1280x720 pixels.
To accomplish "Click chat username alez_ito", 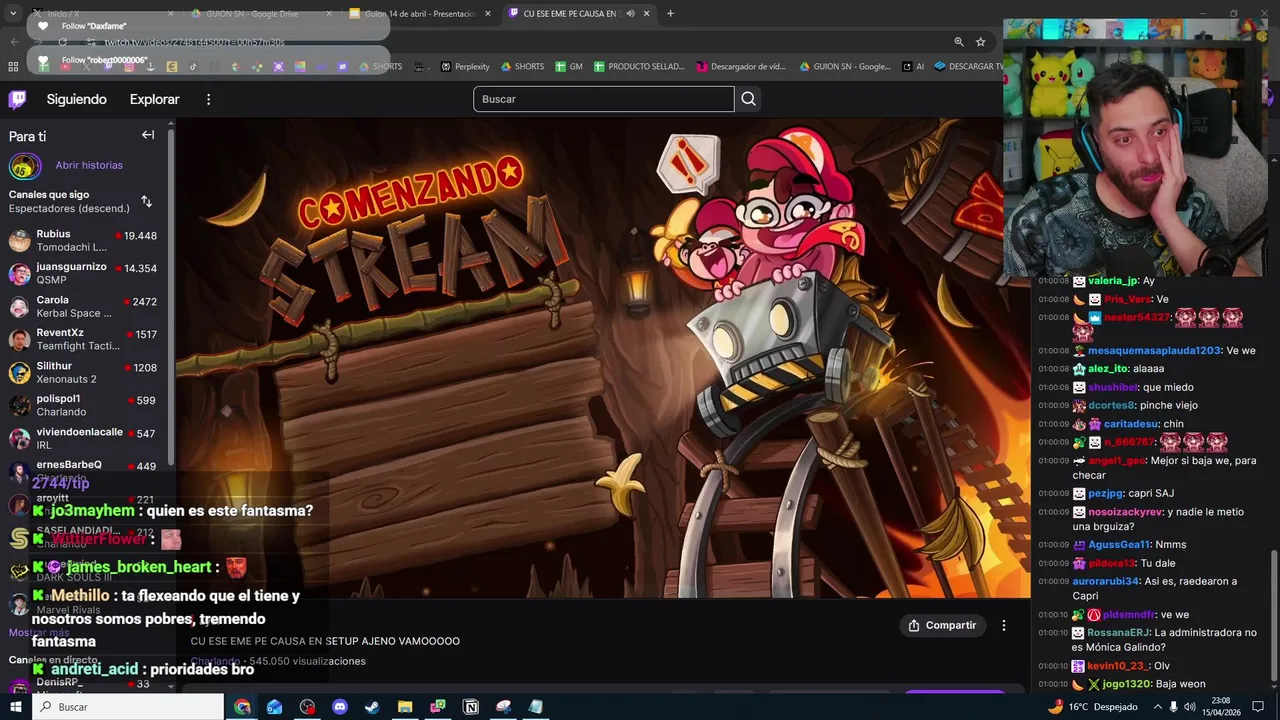I will click(1108, 369).
